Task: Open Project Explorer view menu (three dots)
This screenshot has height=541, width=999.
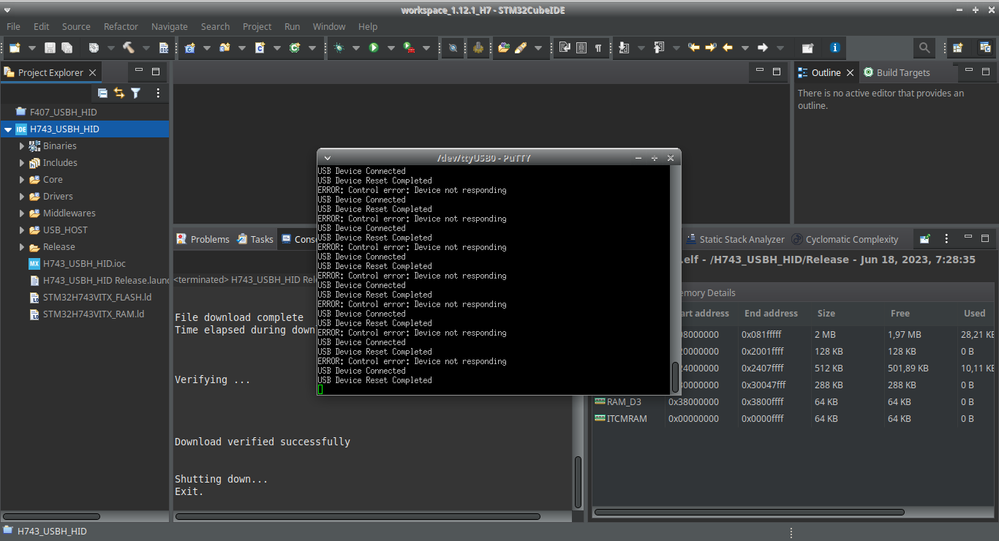Action: tap(158, 93)
